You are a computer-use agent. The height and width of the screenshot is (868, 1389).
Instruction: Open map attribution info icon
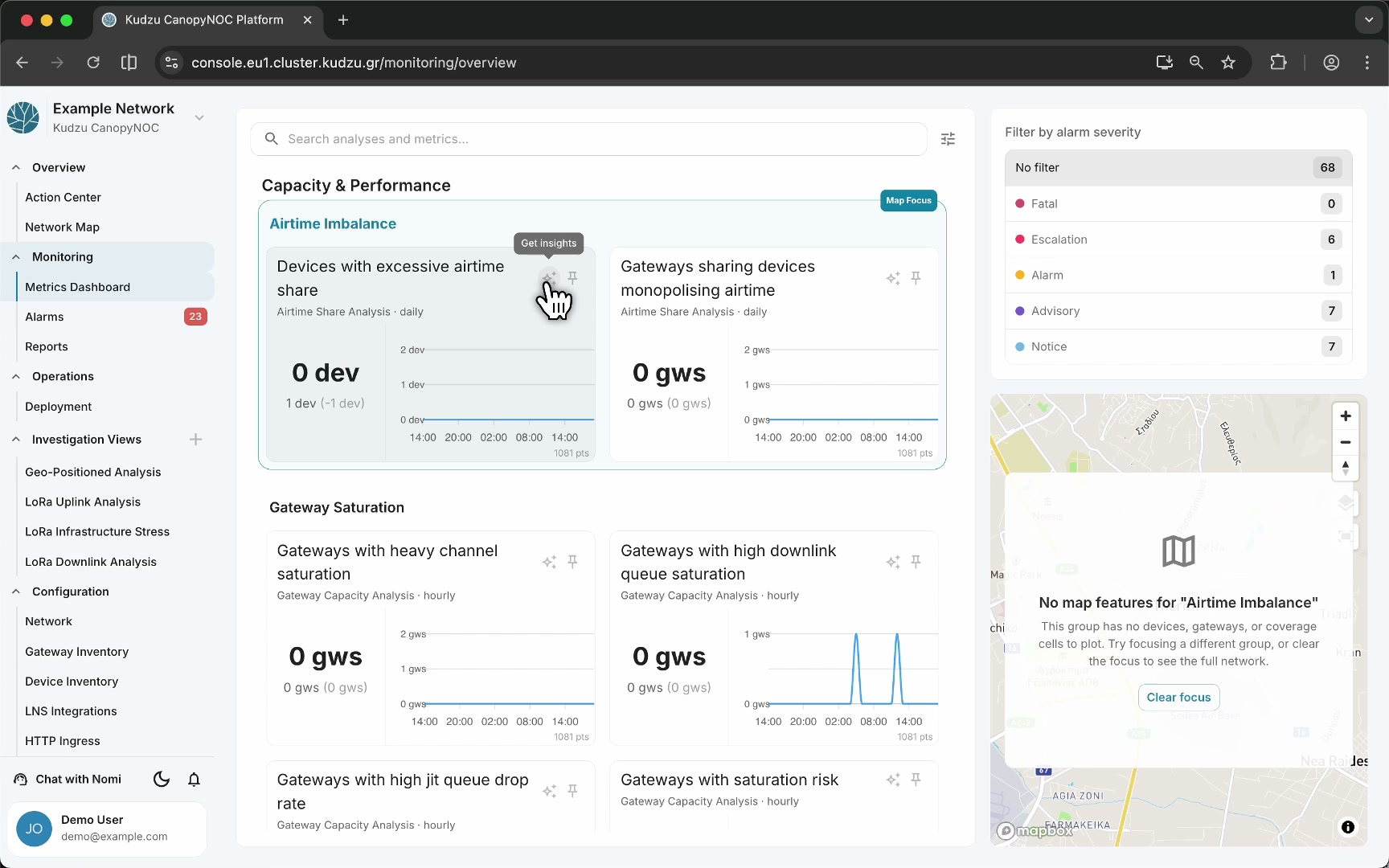point(1348,827)
